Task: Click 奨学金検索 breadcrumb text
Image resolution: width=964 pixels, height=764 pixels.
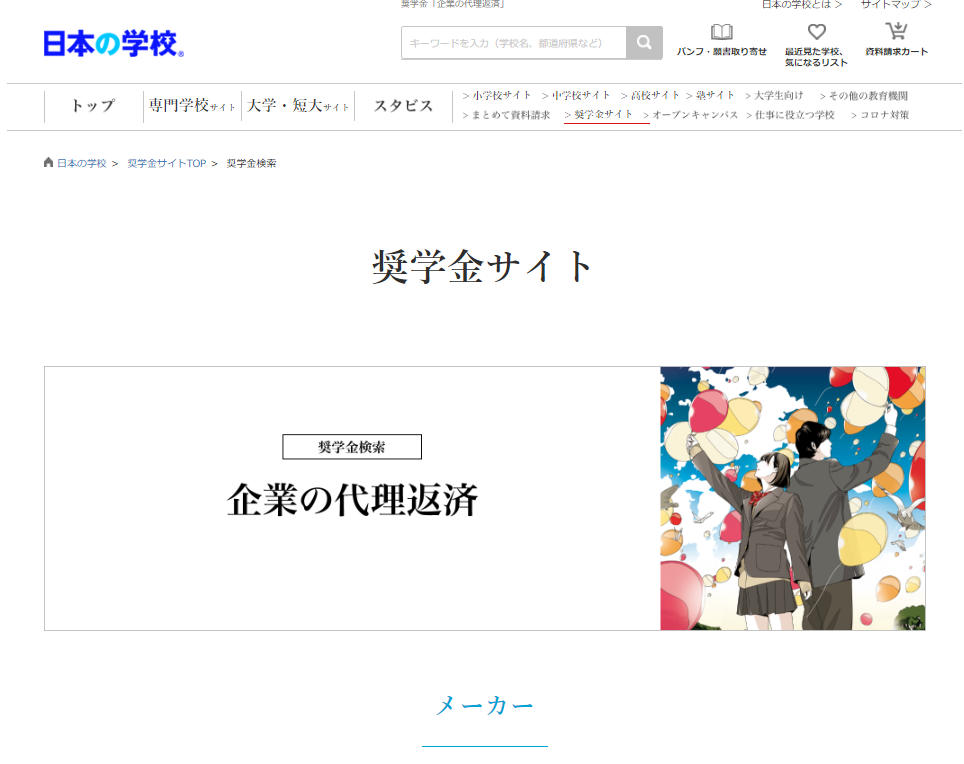Action: click(x=251, y=163)
